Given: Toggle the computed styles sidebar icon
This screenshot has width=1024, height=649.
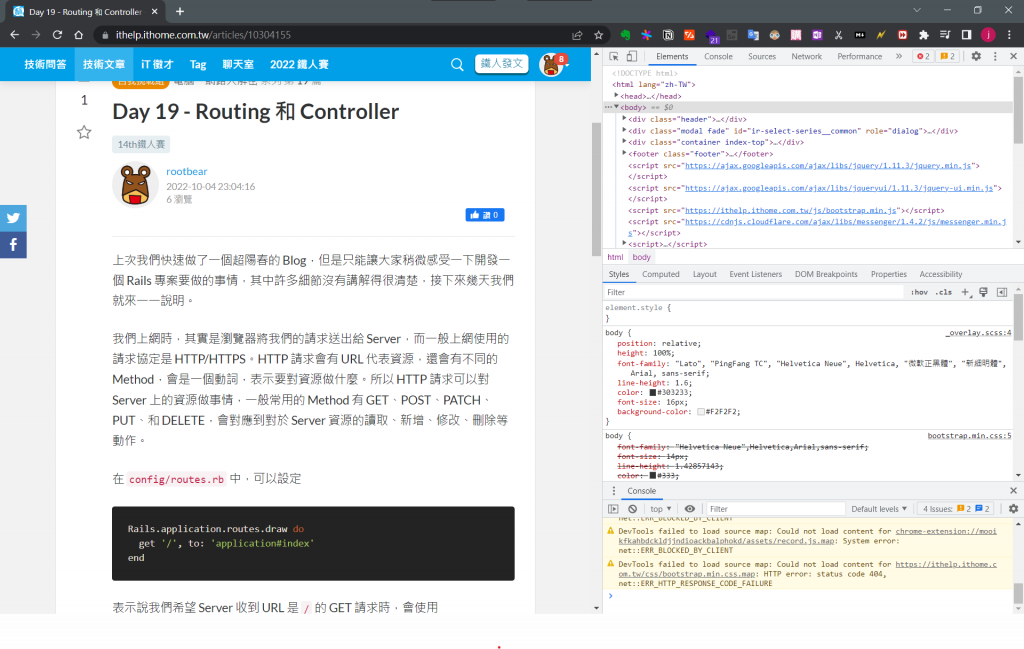Looking at the screenshot, I should coord(1002,293).
